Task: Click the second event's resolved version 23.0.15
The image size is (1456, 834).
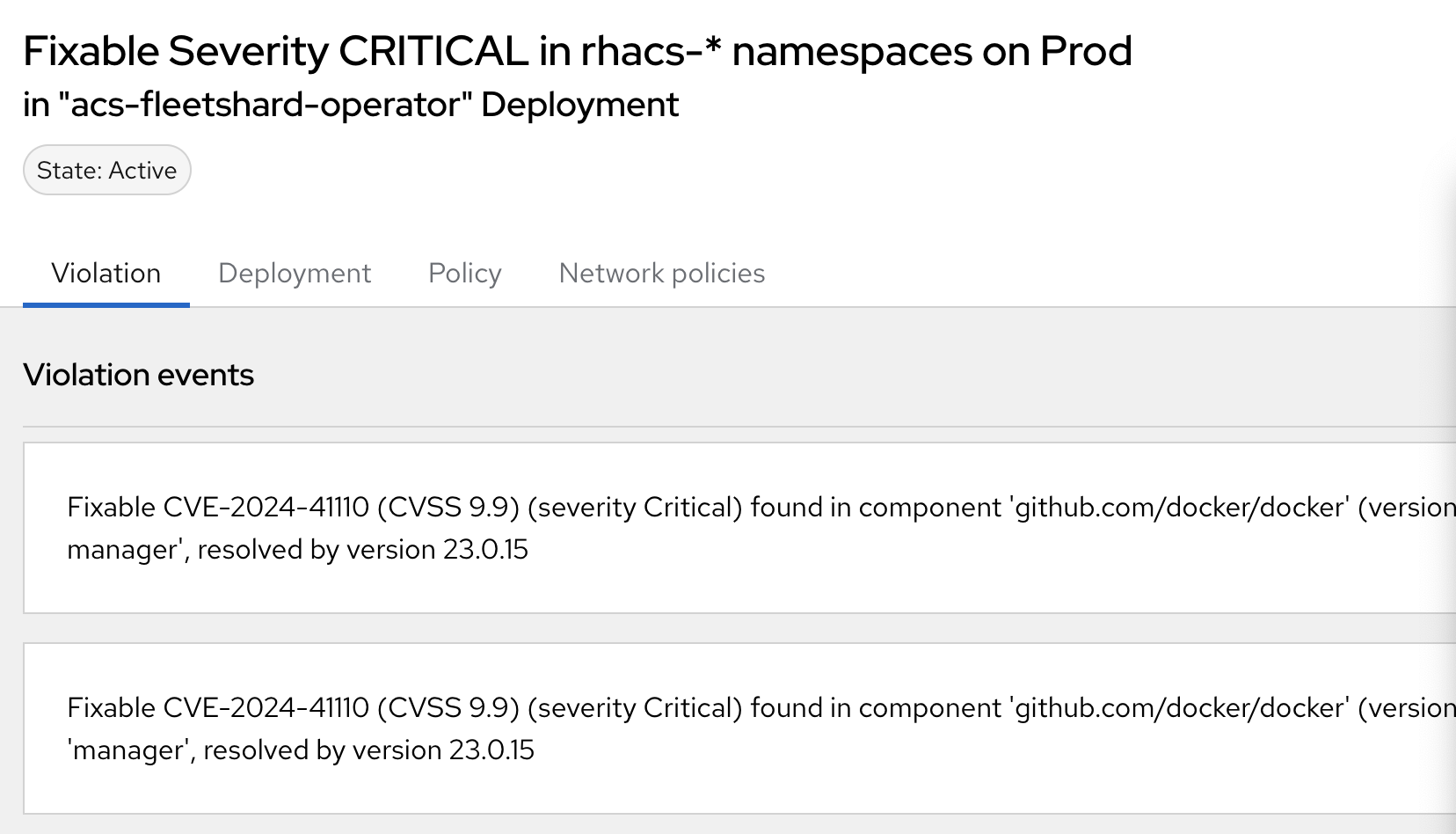Action: coord(491,750)
